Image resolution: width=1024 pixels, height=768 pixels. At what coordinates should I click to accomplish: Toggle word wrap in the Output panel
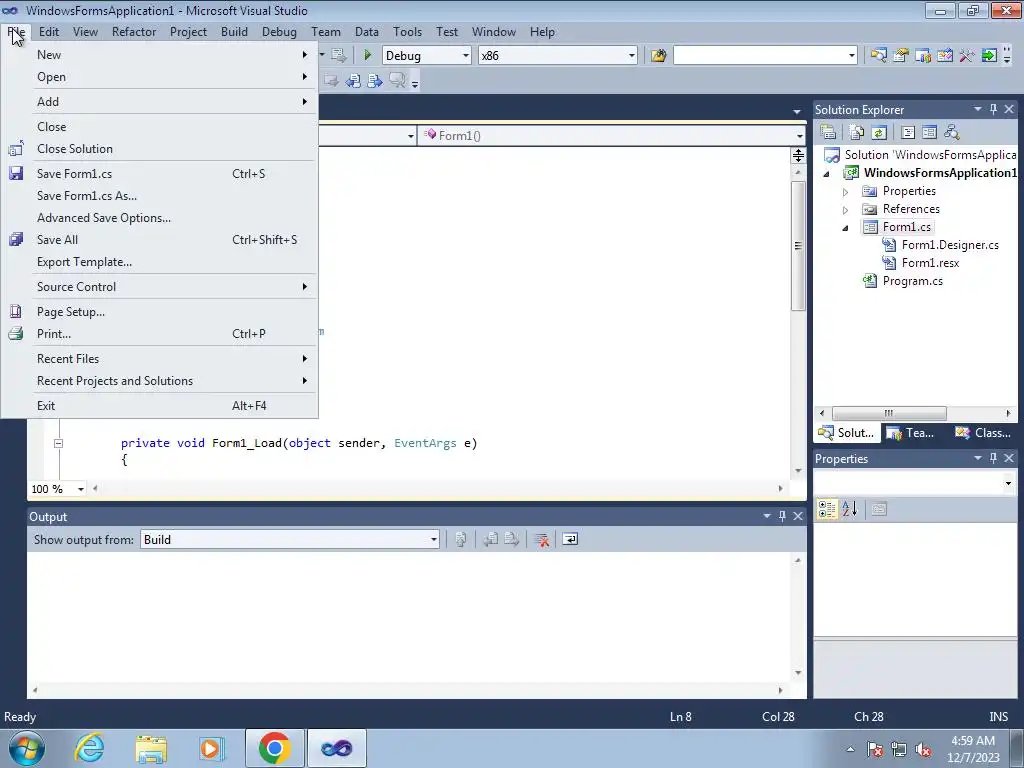pos(570,539)
